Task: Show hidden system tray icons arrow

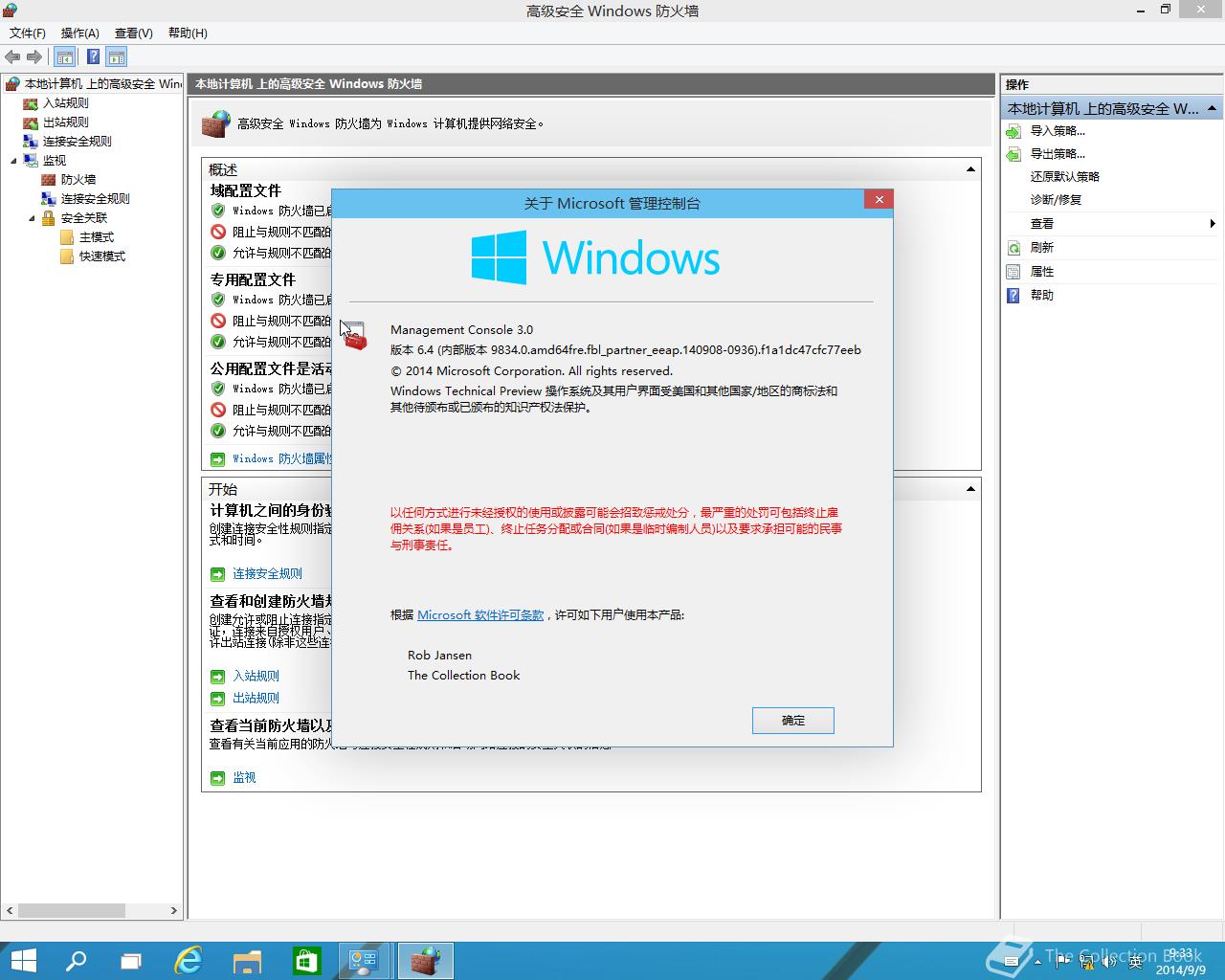Action: tap(1038, 961)
